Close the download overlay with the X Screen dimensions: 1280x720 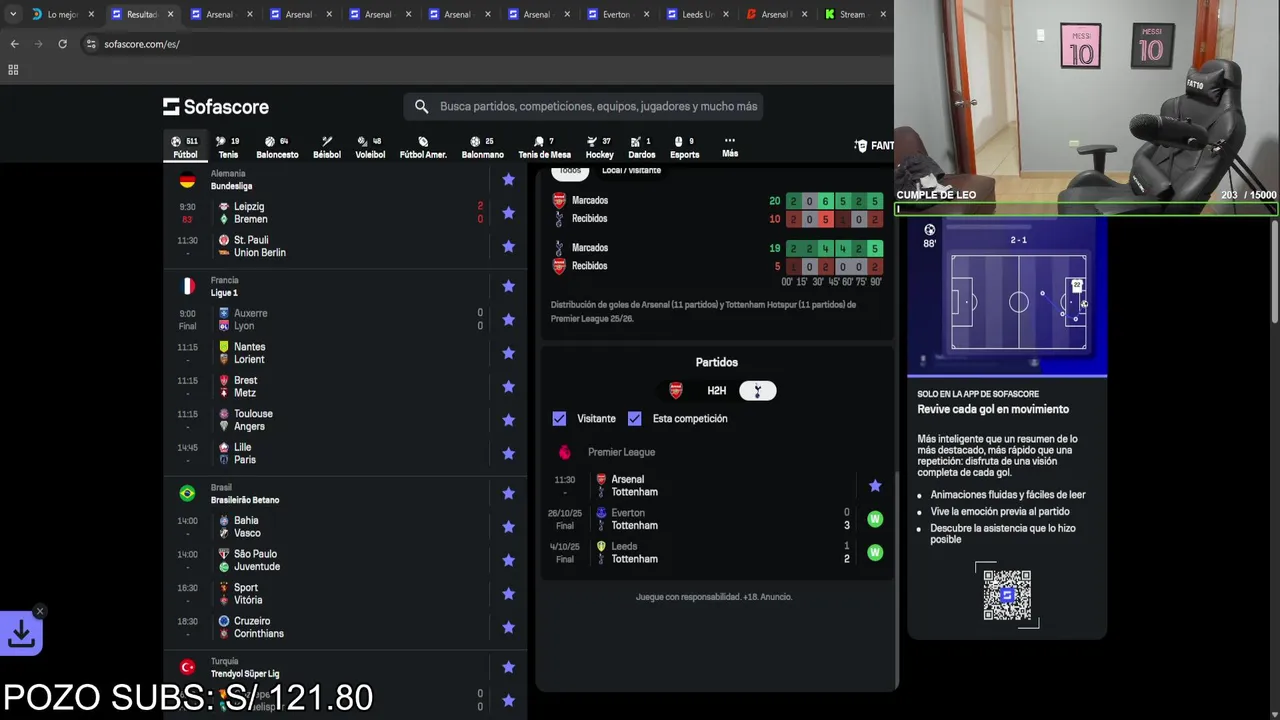[x=40, y=611]
